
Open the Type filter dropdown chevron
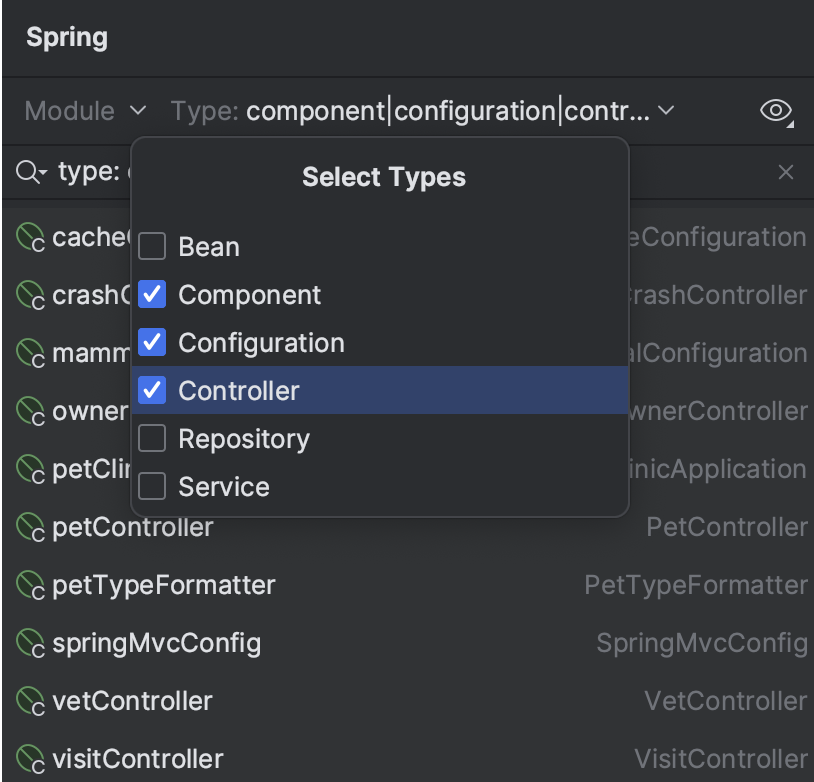click(666, 111)
